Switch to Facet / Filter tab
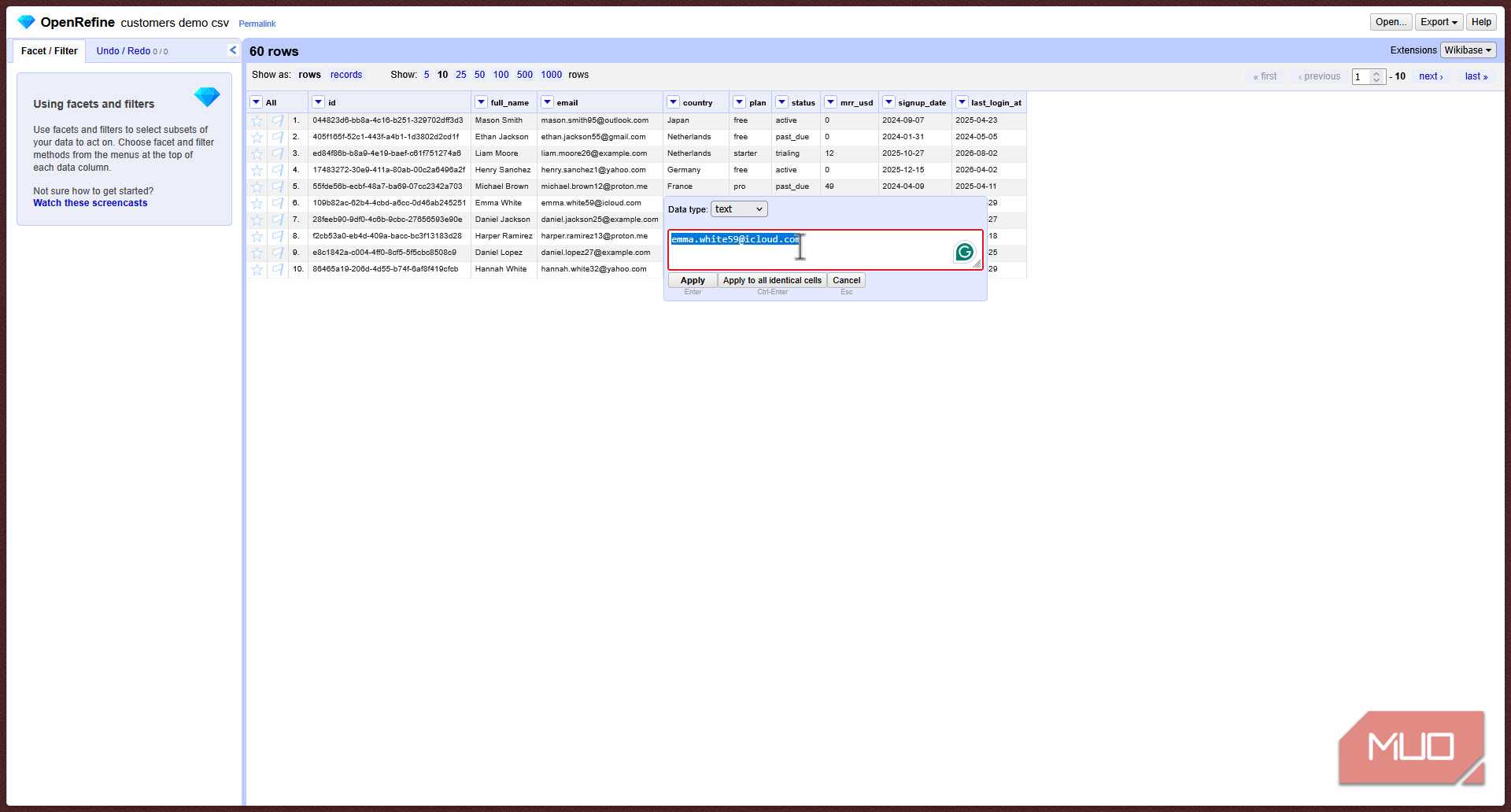 [49, 51]
